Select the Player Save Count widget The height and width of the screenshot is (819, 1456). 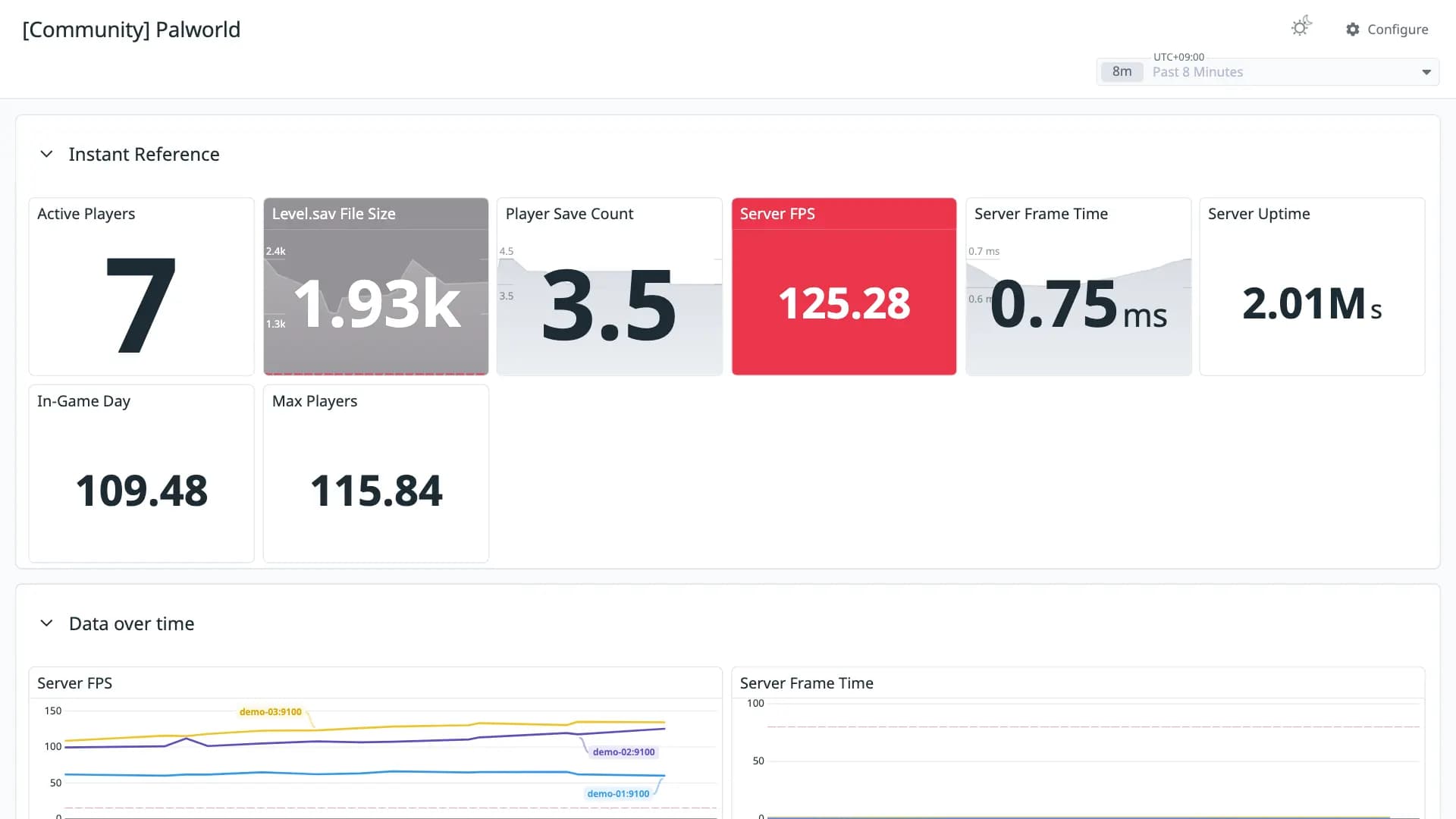point(610,287)
